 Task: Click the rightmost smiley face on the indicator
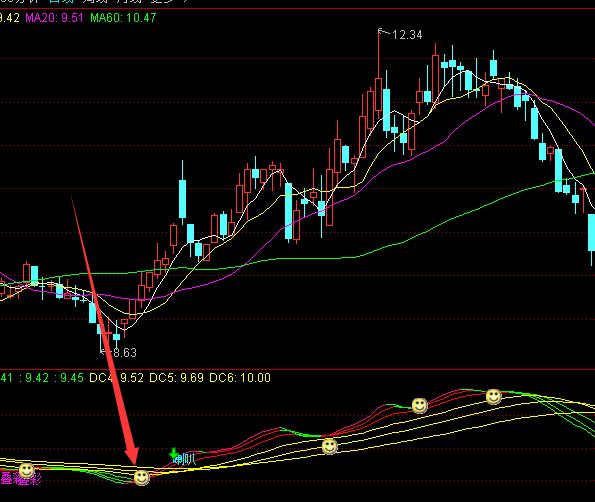pyautogui.click(x=494, y=397)
